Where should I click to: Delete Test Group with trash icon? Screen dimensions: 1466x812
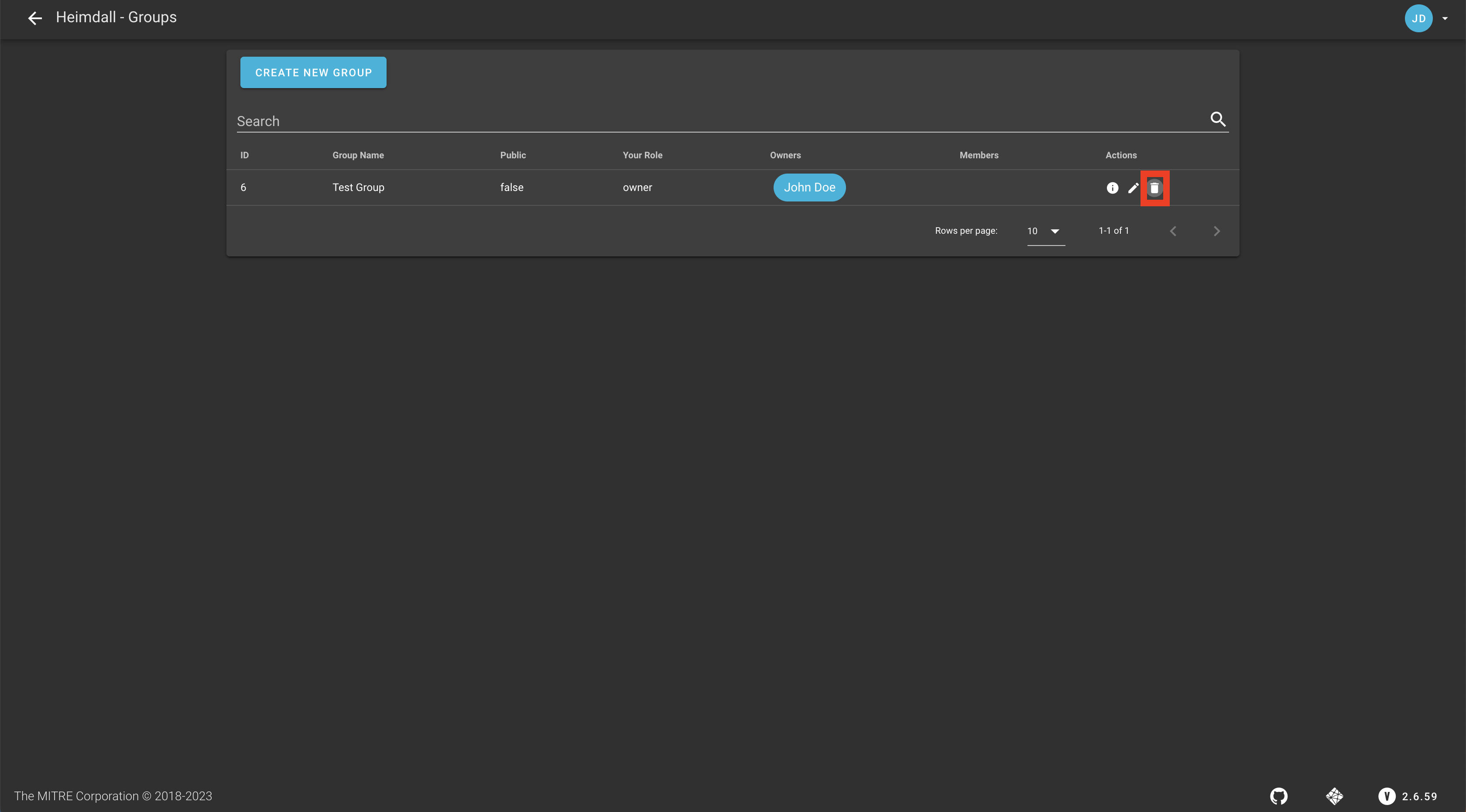point(1154,188)
